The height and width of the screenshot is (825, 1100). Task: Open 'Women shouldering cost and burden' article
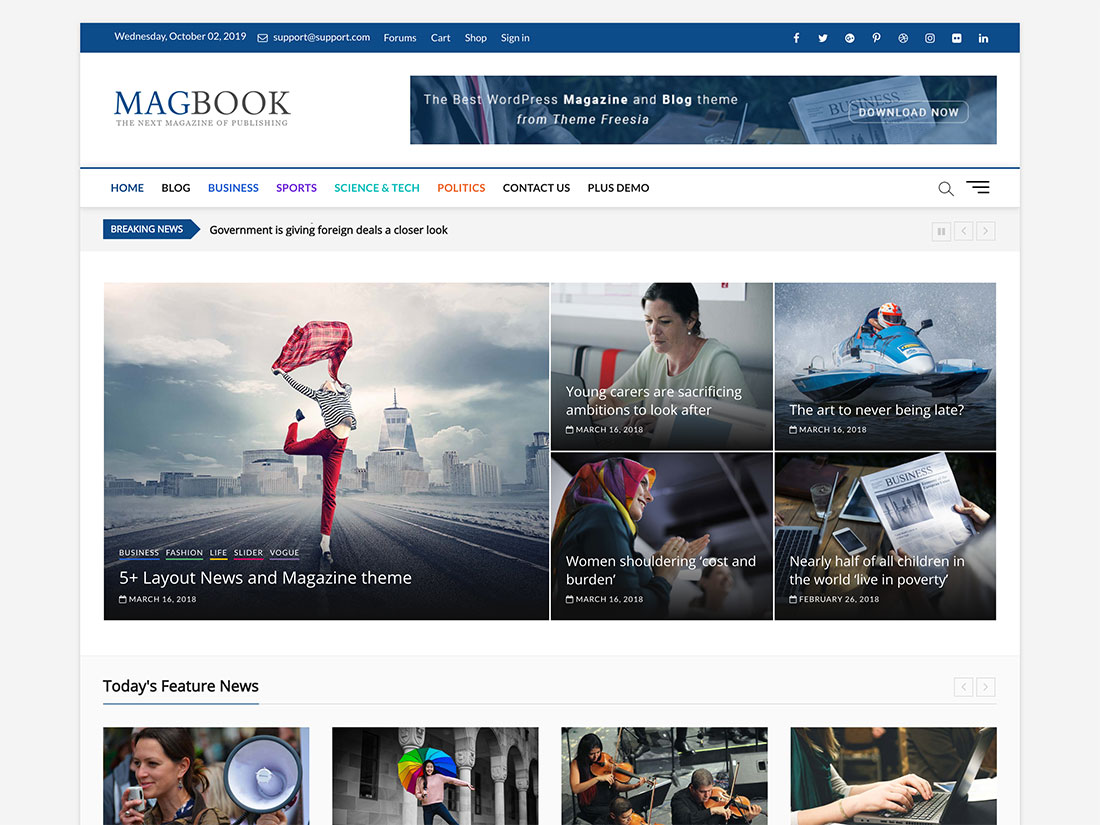point(661,570)
